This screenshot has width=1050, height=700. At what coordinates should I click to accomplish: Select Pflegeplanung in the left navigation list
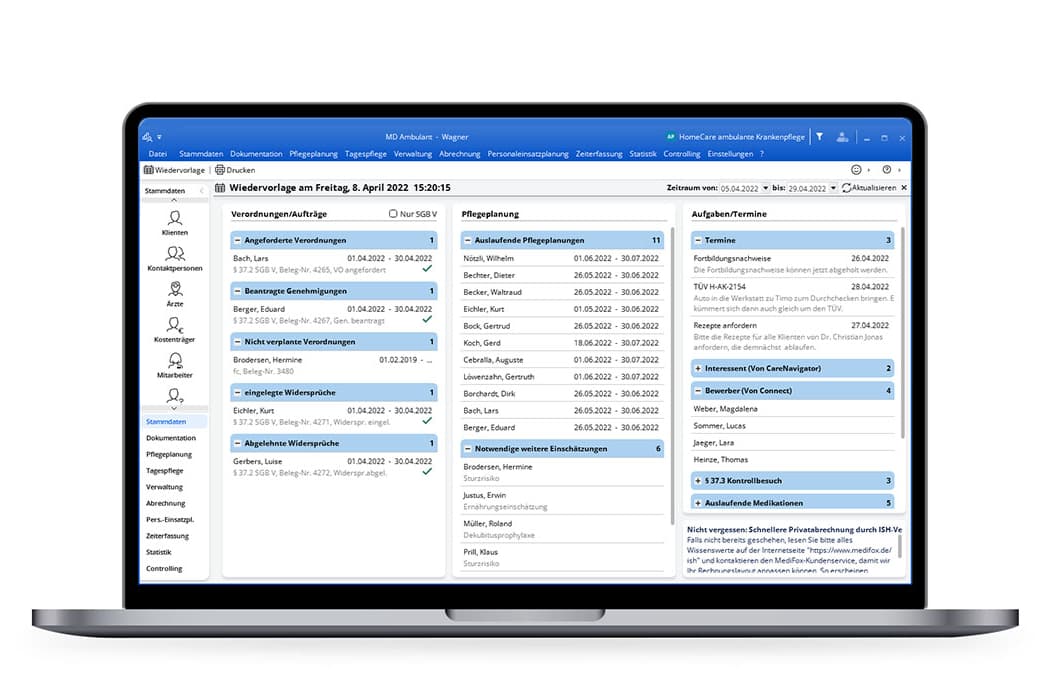(x=168, y=454)
